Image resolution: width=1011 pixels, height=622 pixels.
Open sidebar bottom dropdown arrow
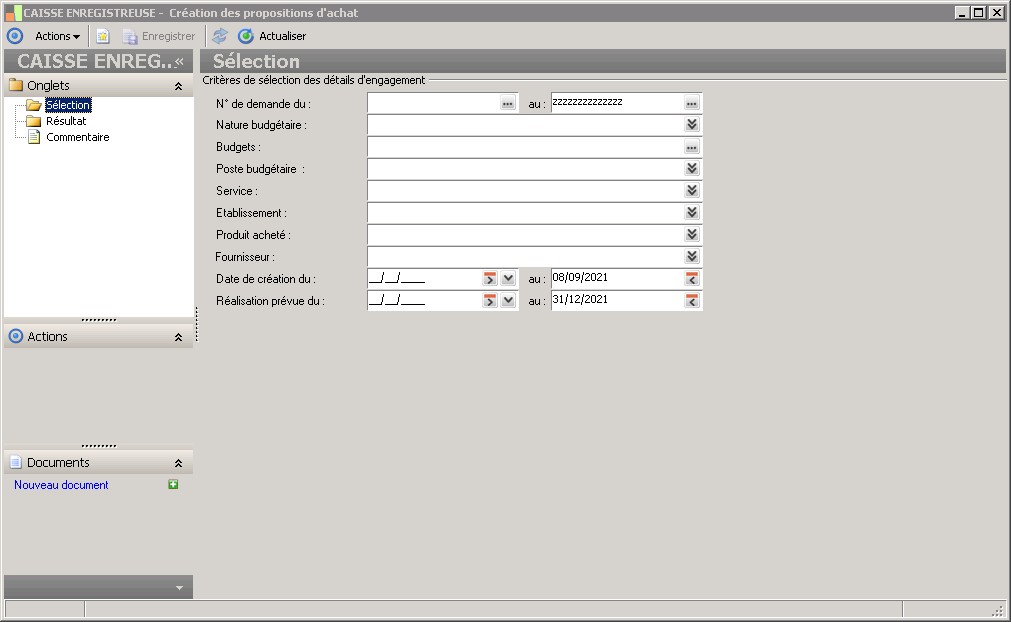(179, 587)
